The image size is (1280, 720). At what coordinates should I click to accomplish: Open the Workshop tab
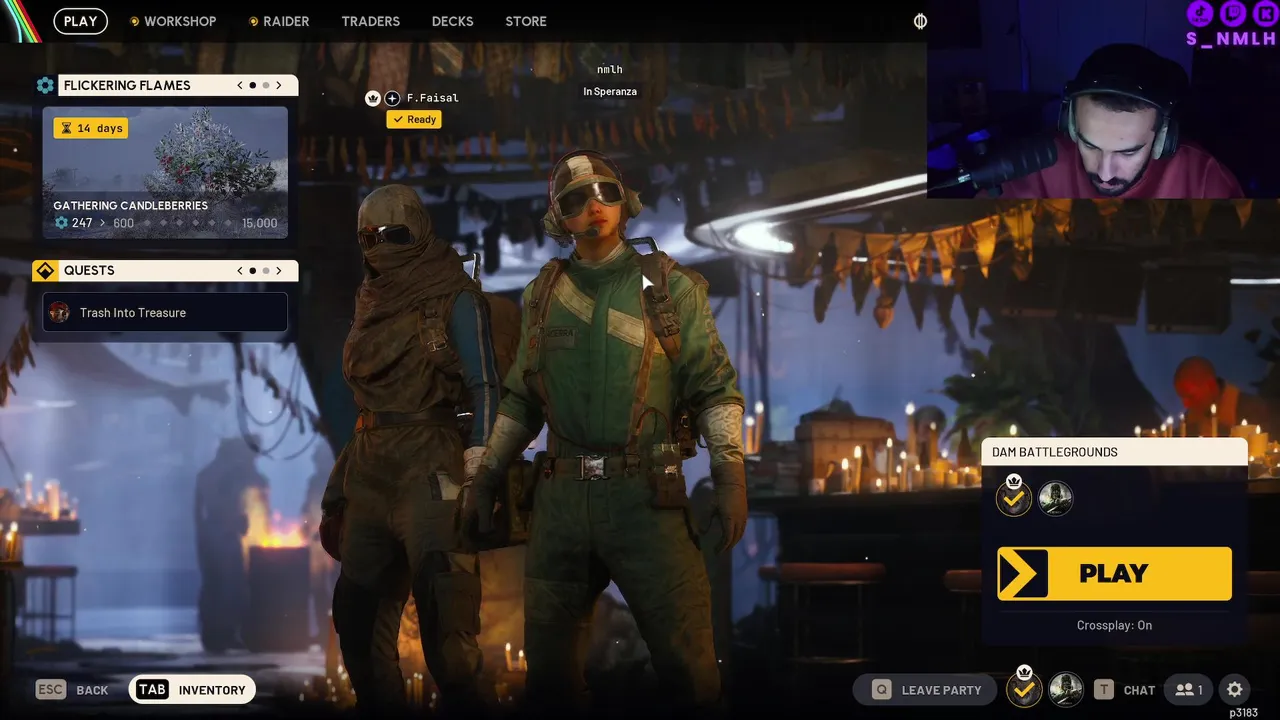coord(173,21)
